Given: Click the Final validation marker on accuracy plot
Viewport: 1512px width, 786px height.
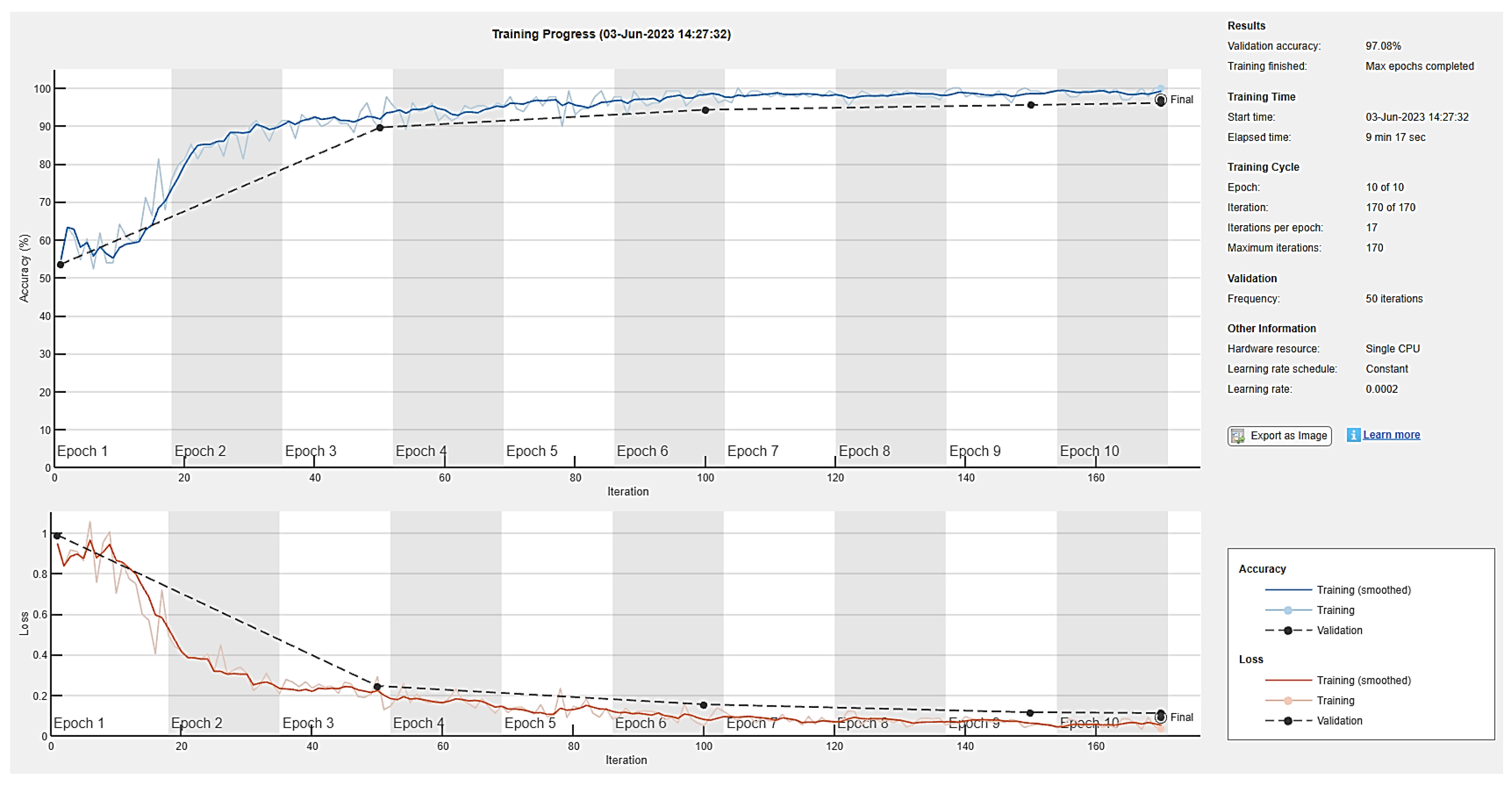Looking at the screenshot, I should [x=1161, y=100].
